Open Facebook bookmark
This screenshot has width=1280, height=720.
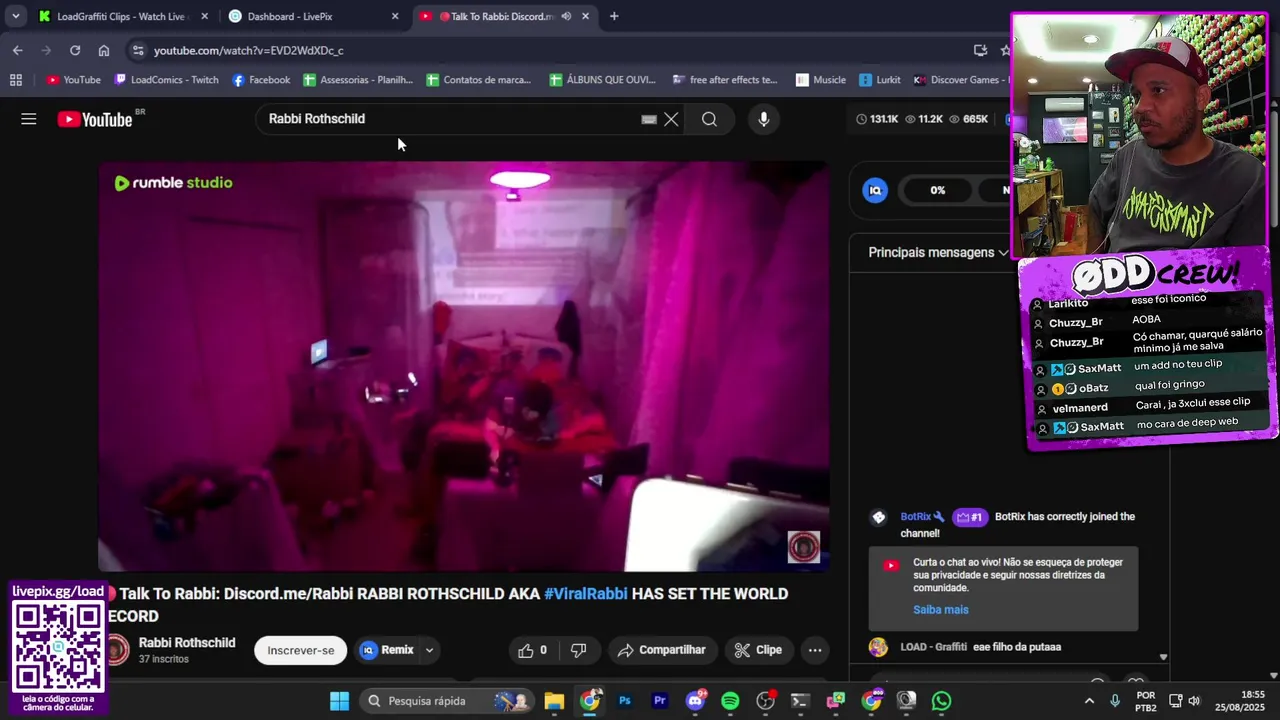coord(261,80)
